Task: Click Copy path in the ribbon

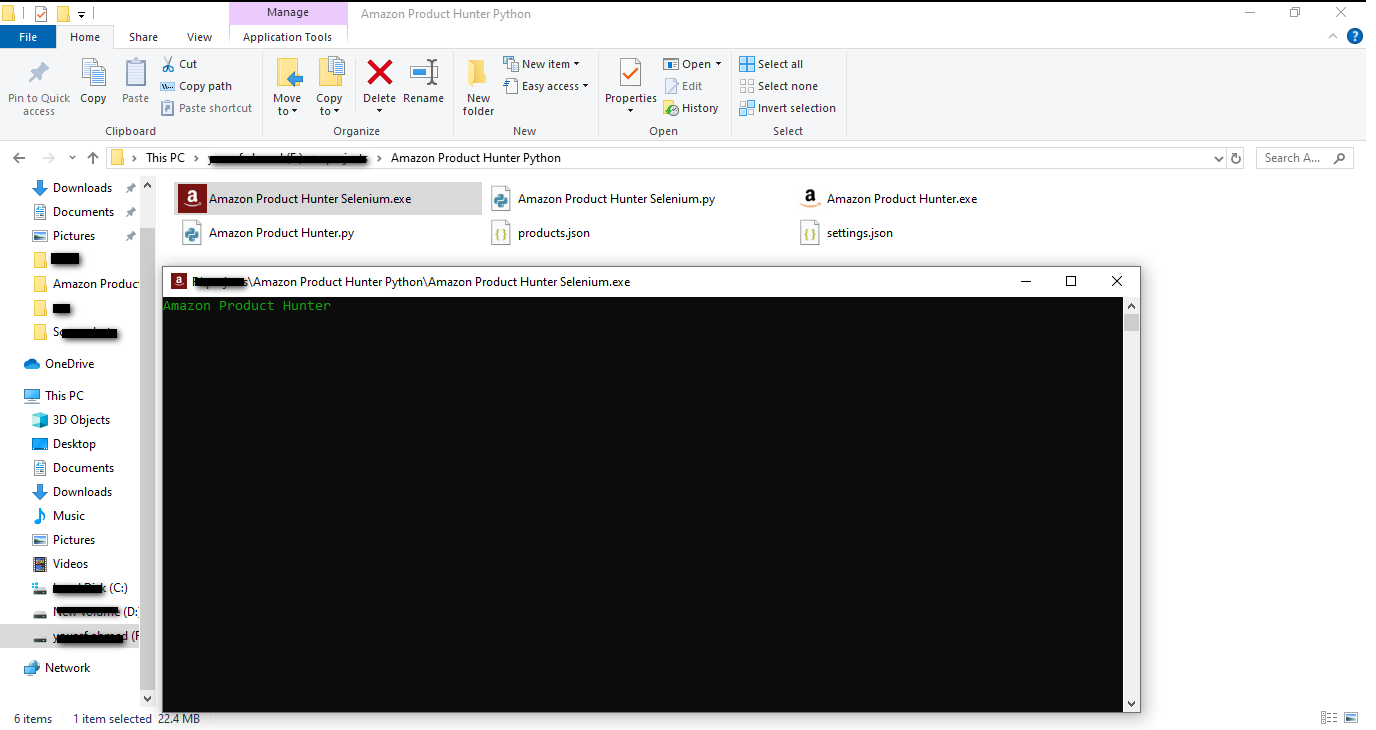Action: [196, 86]
